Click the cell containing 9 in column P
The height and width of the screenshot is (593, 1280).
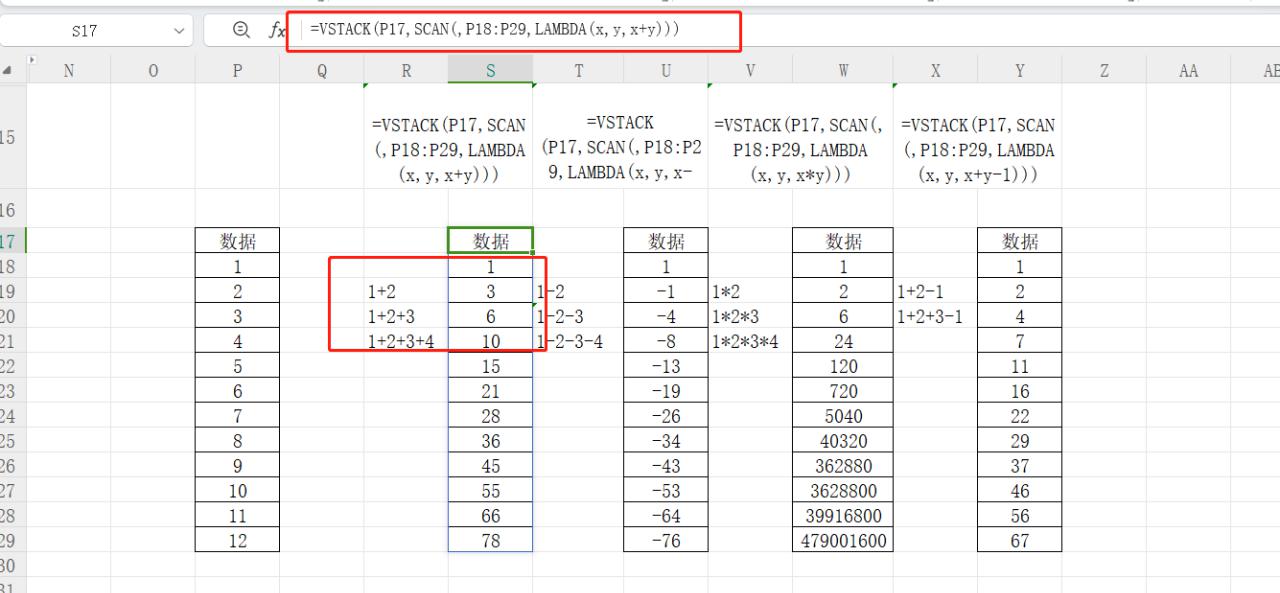(237, 466)
